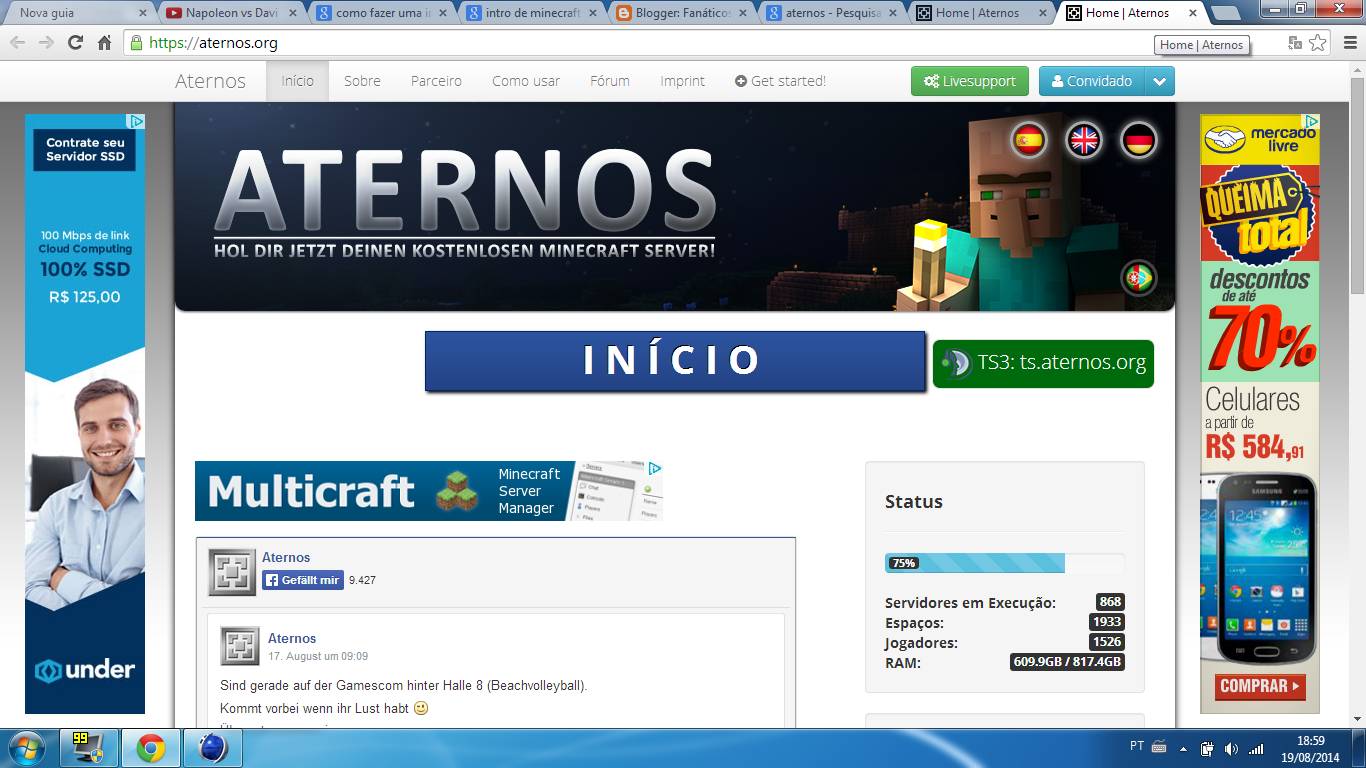Click the Multicraft banner ad
The height and width of the screenshot is (768, 1366).
click(429, 491)
